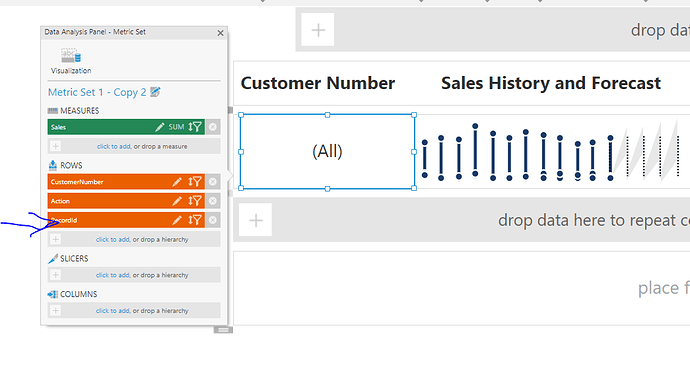The width and height of the screenshot is (690, 371).
Task: Click the plus button in the repeat-data drop area
Action: 256,220
